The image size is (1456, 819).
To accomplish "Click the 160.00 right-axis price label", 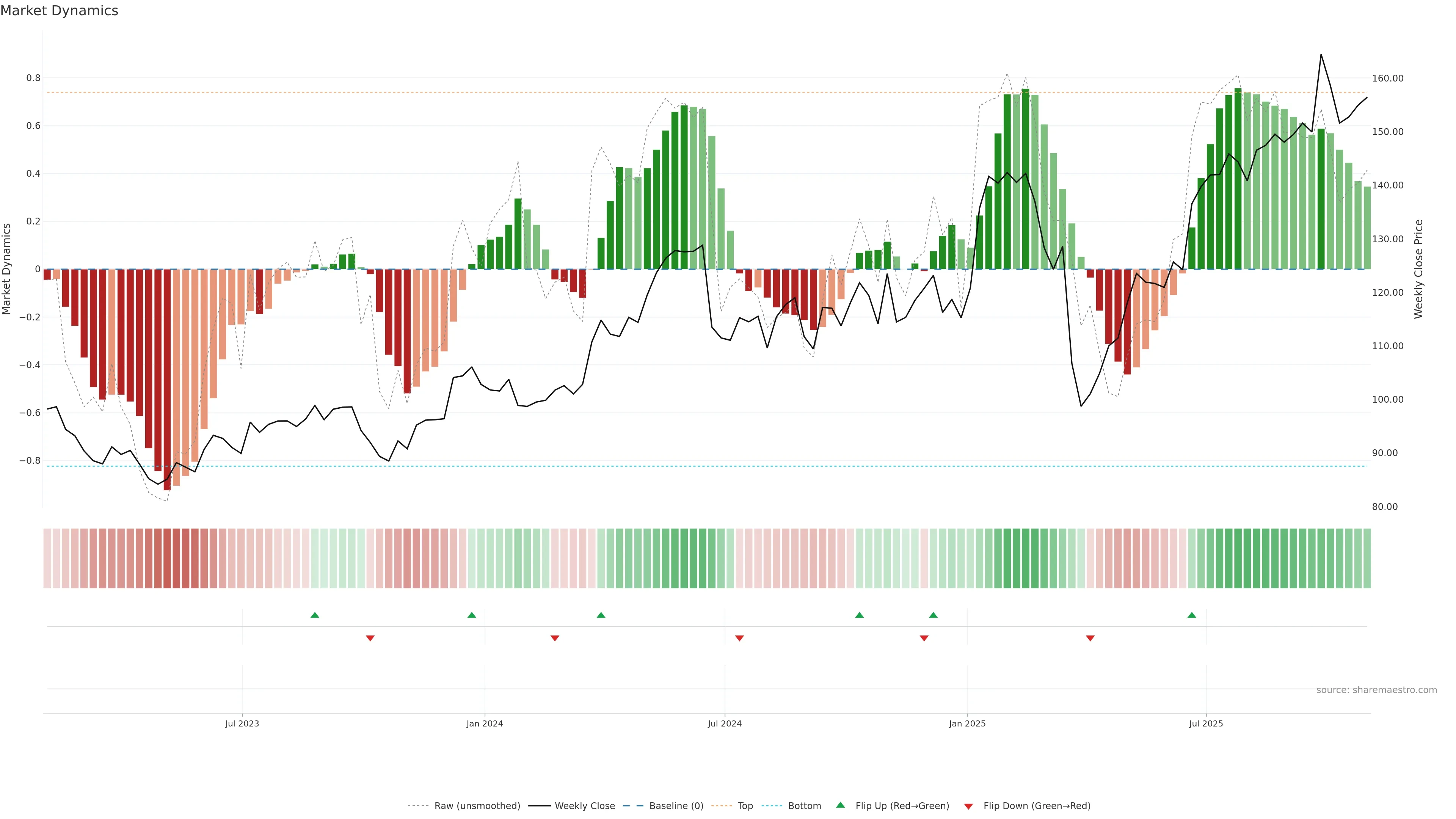I will (x=1388, y=78).
